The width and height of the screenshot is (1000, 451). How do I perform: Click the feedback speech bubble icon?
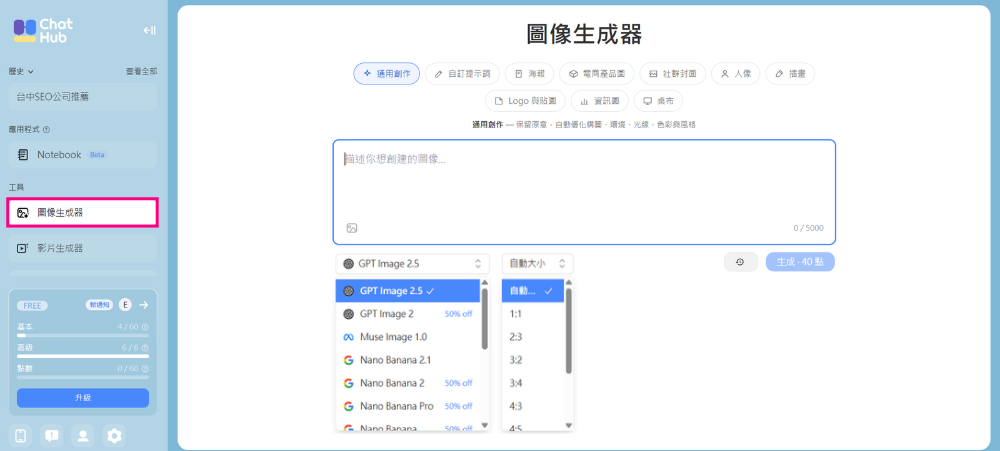[x=52, y=436]
